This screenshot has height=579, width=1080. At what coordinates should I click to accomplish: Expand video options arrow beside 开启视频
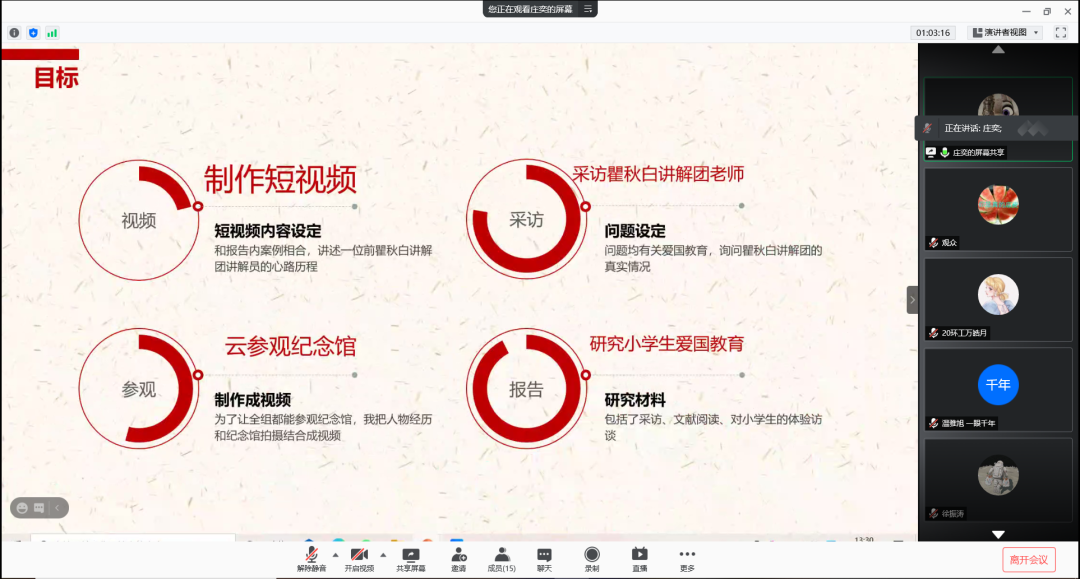tap(383, 554)
